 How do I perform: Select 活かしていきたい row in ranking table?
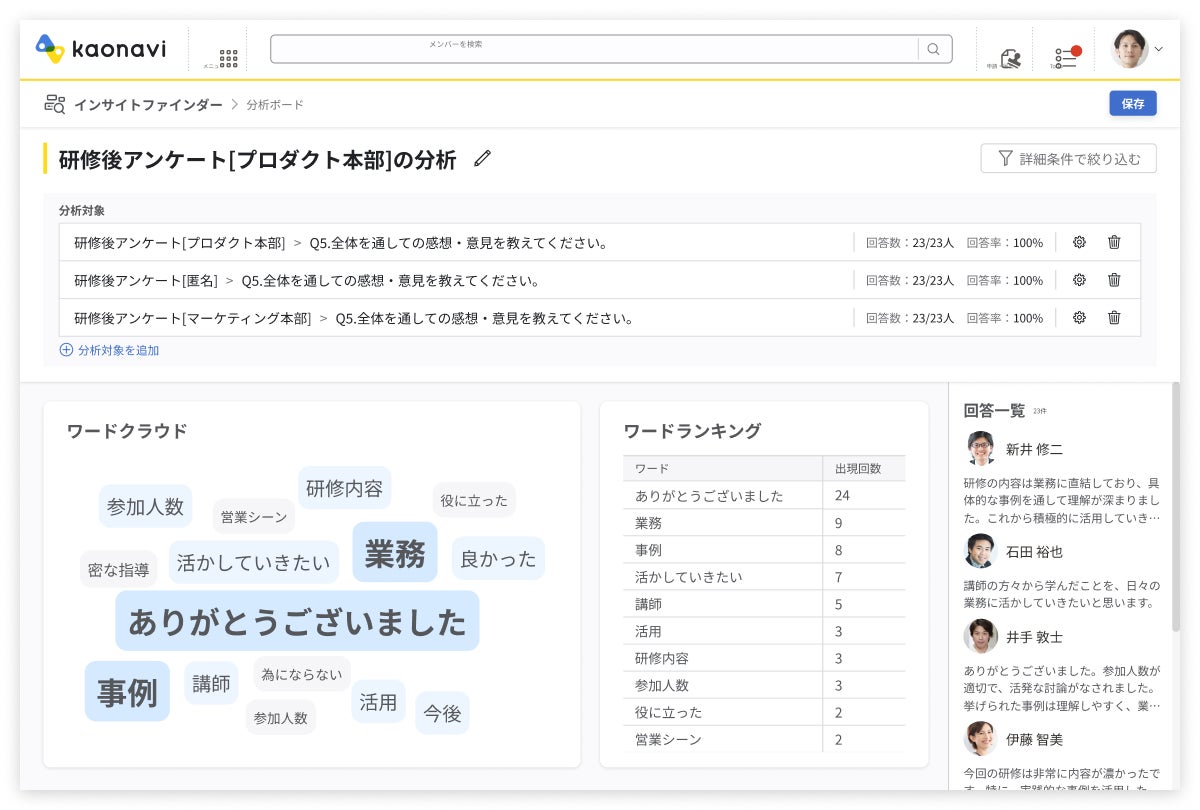click(764, 576)
